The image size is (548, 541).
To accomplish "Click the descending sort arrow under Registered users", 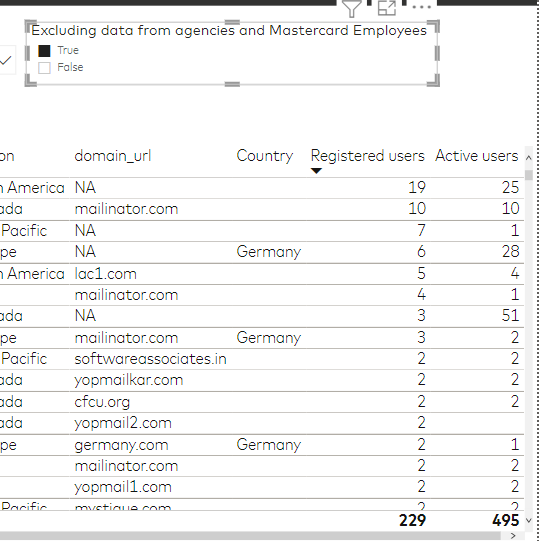I will pos(316,171).
